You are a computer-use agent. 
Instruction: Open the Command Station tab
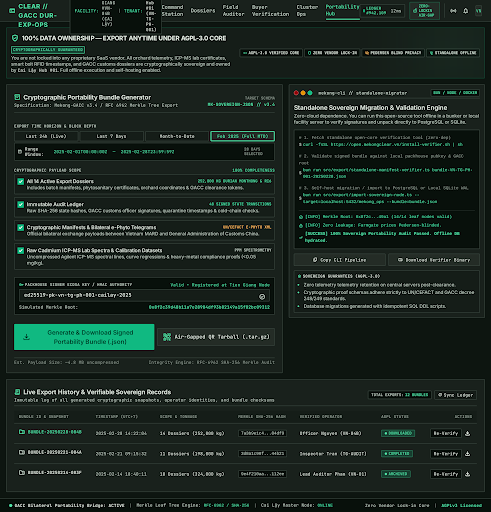click(172, 11)
